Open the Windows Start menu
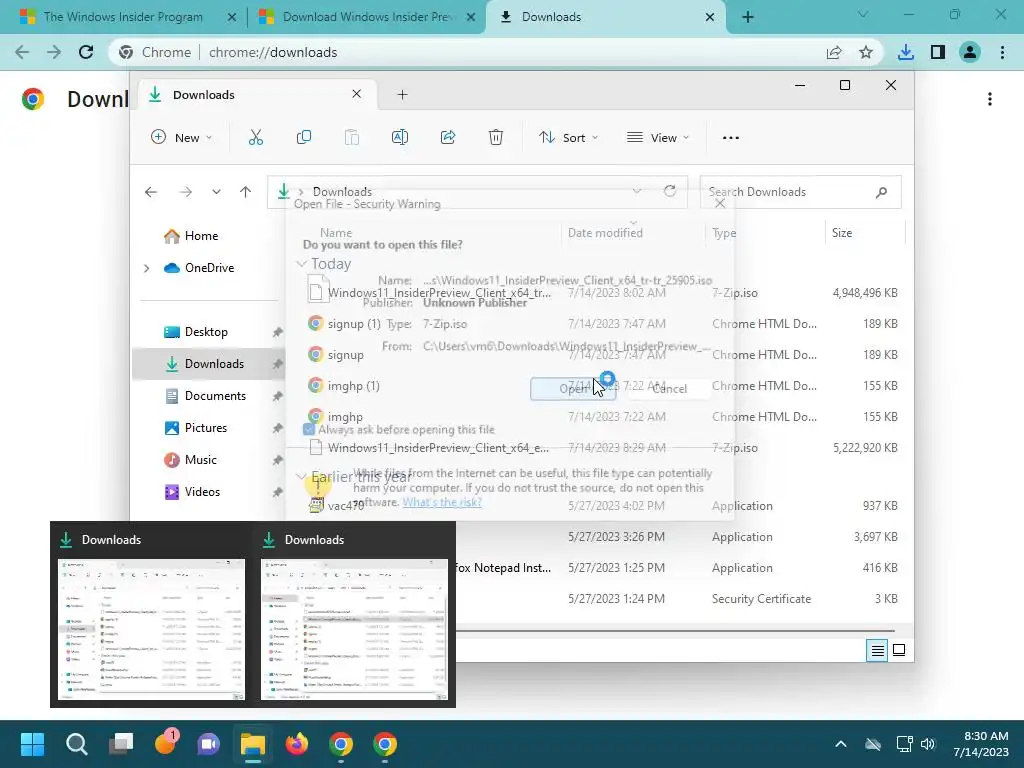This screenshot has width=1024, height=768. pos(32,744)
